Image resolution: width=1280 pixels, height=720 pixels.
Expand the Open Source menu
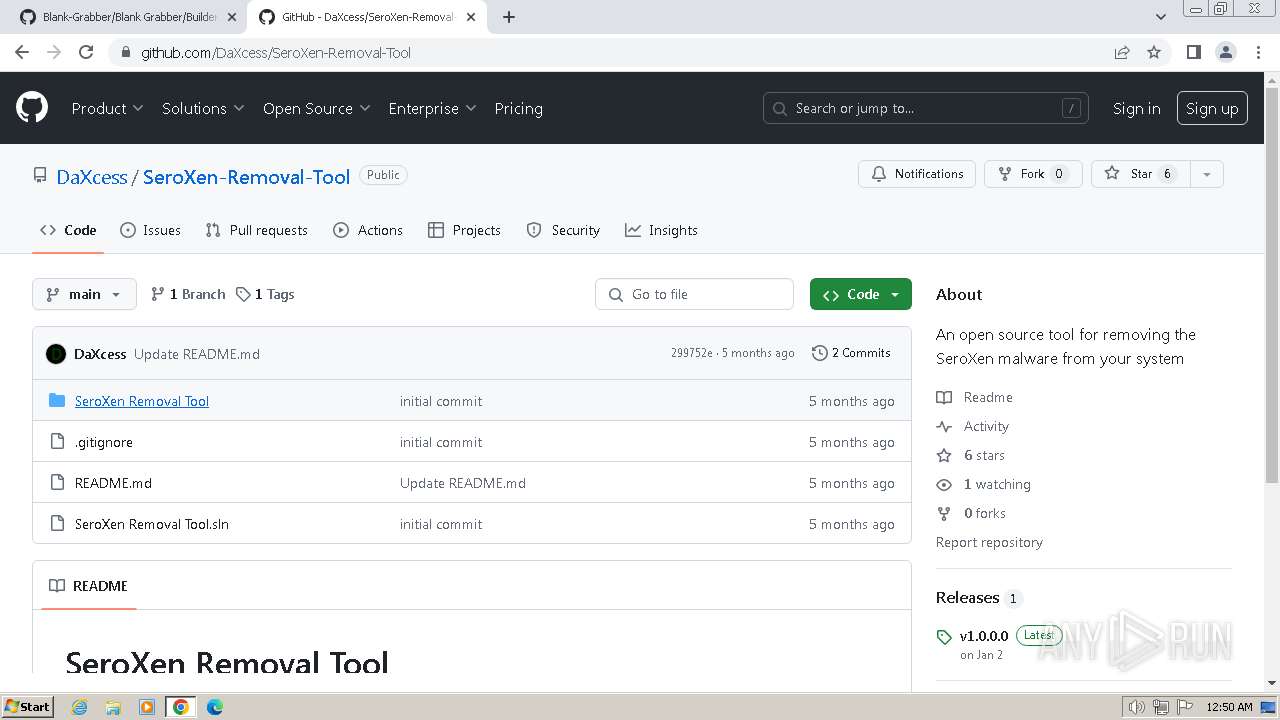316,108
